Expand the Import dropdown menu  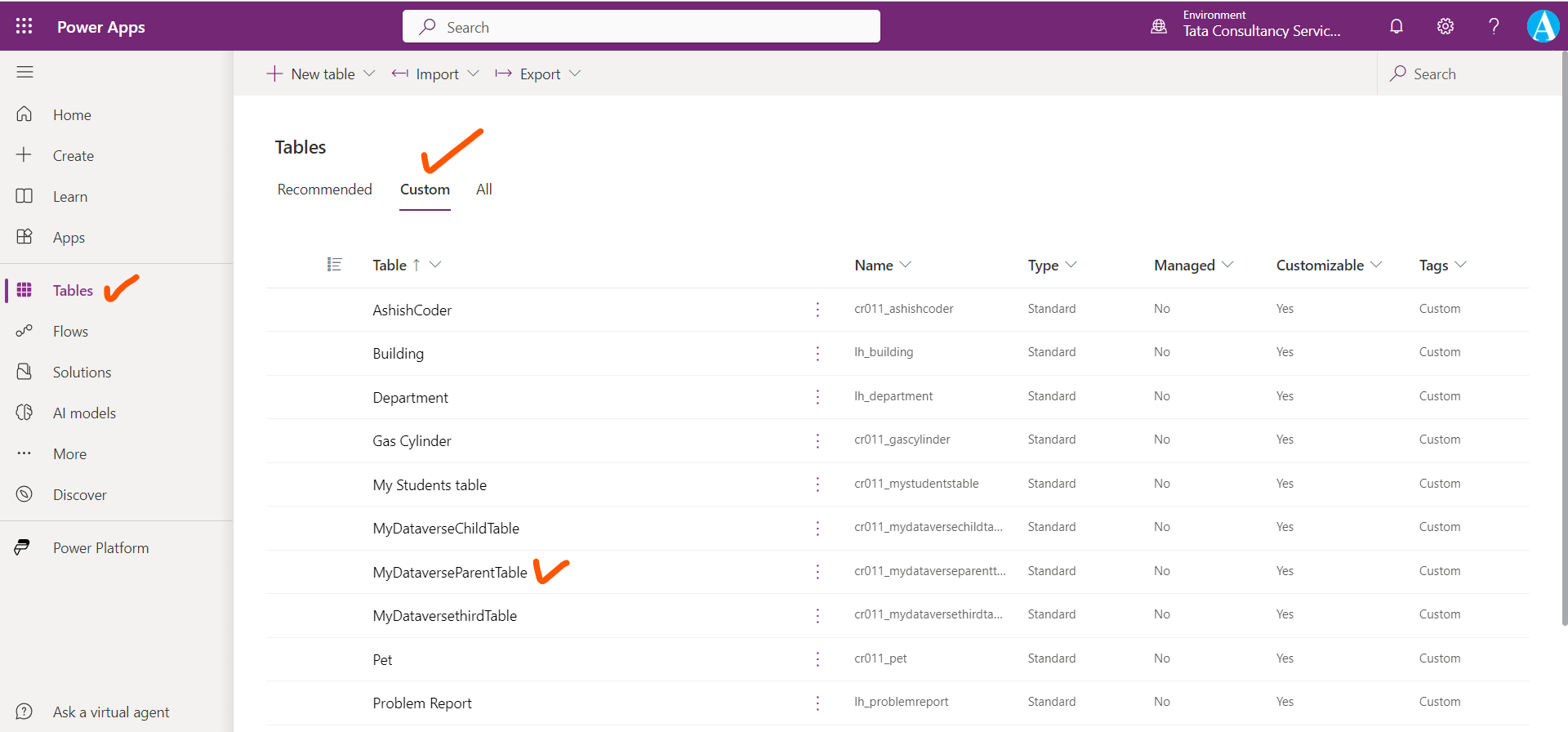[x=473, y=74]
